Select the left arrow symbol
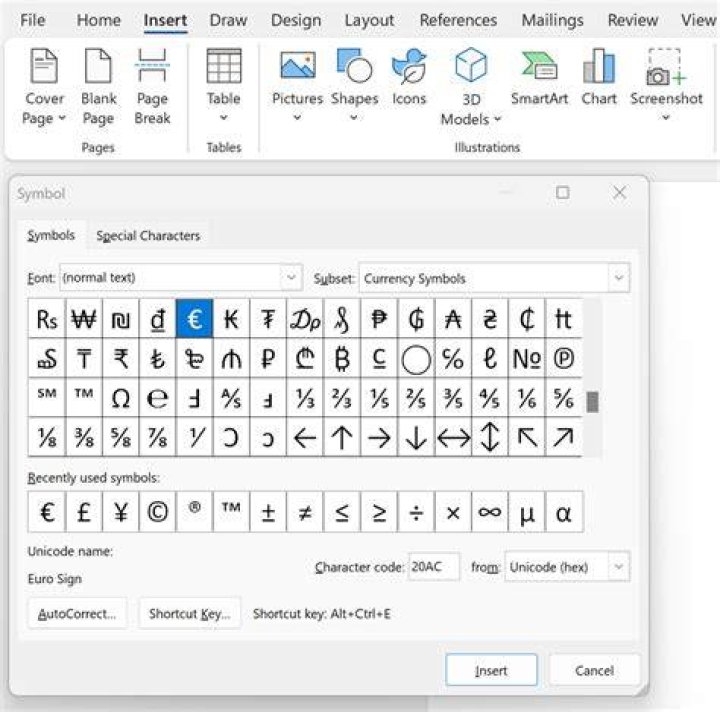Viewport: 720px width, 712px height. click(x=305, y=437)
